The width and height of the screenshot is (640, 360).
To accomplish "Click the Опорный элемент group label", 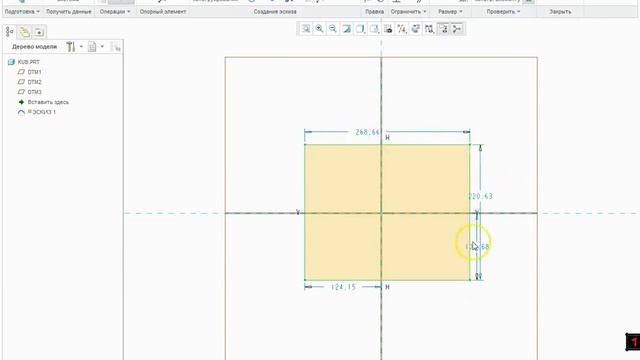I will point(163,12).
